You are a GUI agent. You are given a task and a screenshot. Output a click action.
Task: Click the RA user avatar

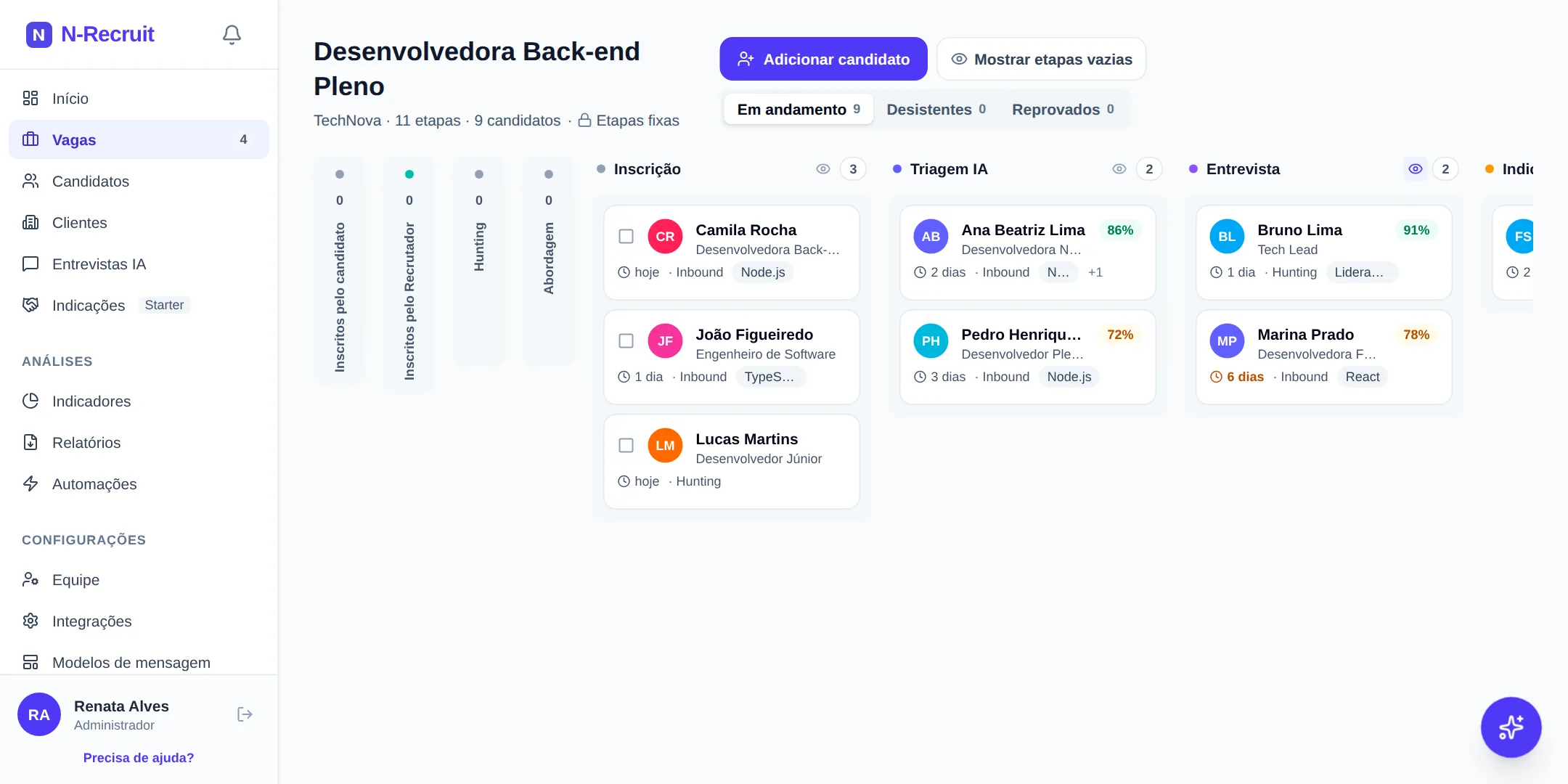pyautogui.click(x=39, y=714)
